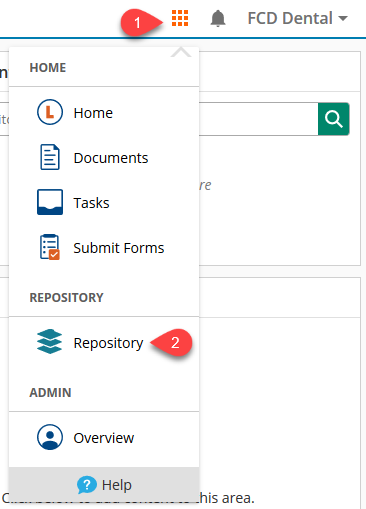This screenshot has width=366, height=509.
Task: Select Home in the launcher menu
Action: (x=93, y=113)
